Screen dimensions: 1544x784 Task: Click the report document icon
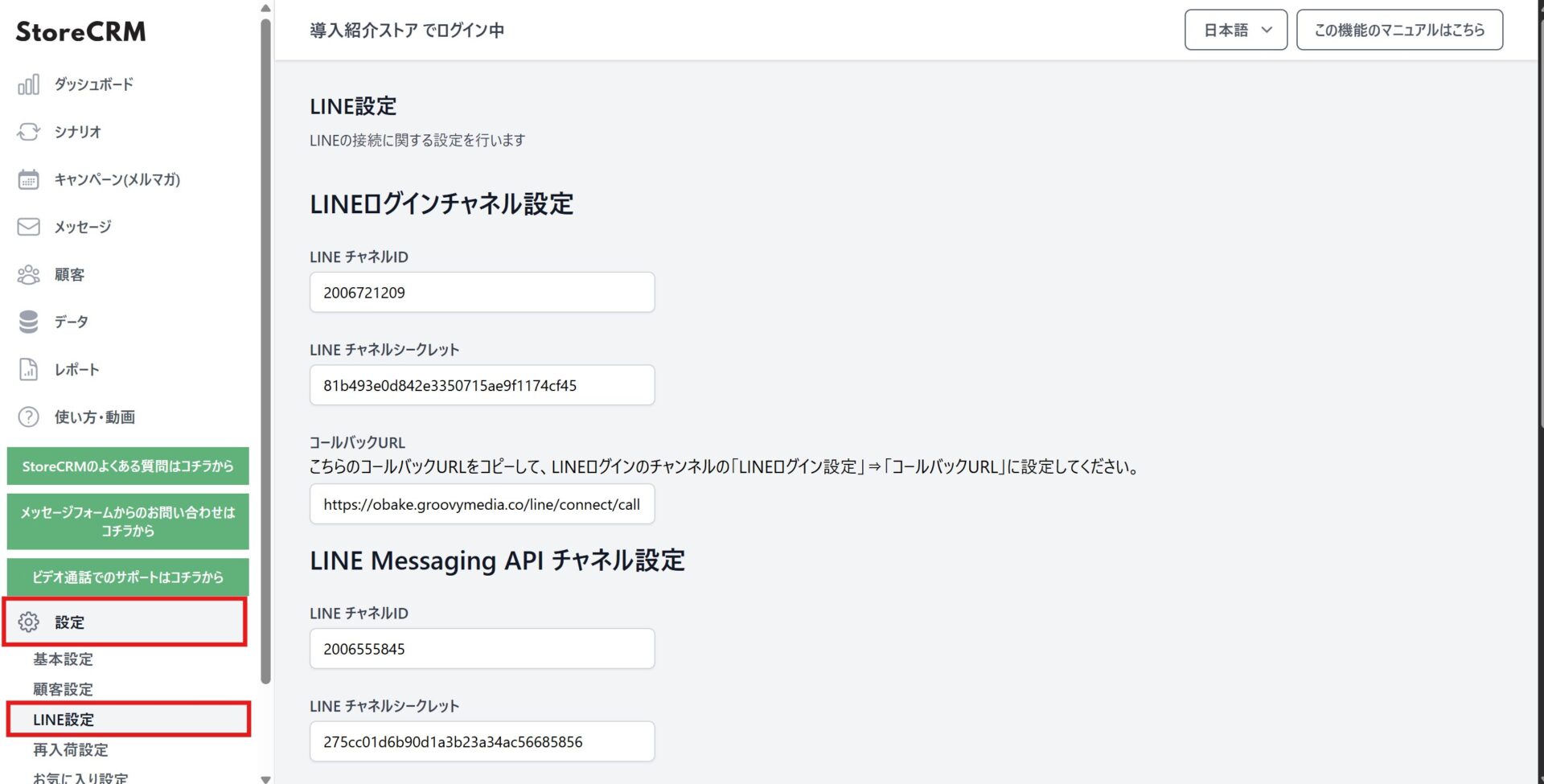[28, 370]
